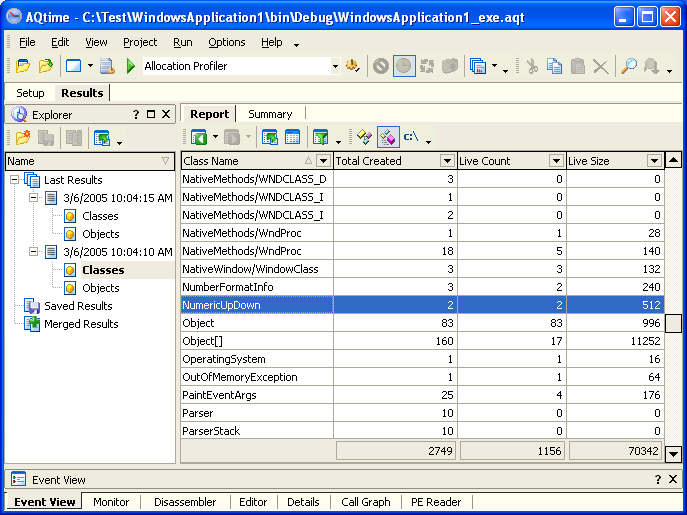Click the Delete X toolbar icon
The width and height of the screenshot is (687, 515).
[600, 67]
